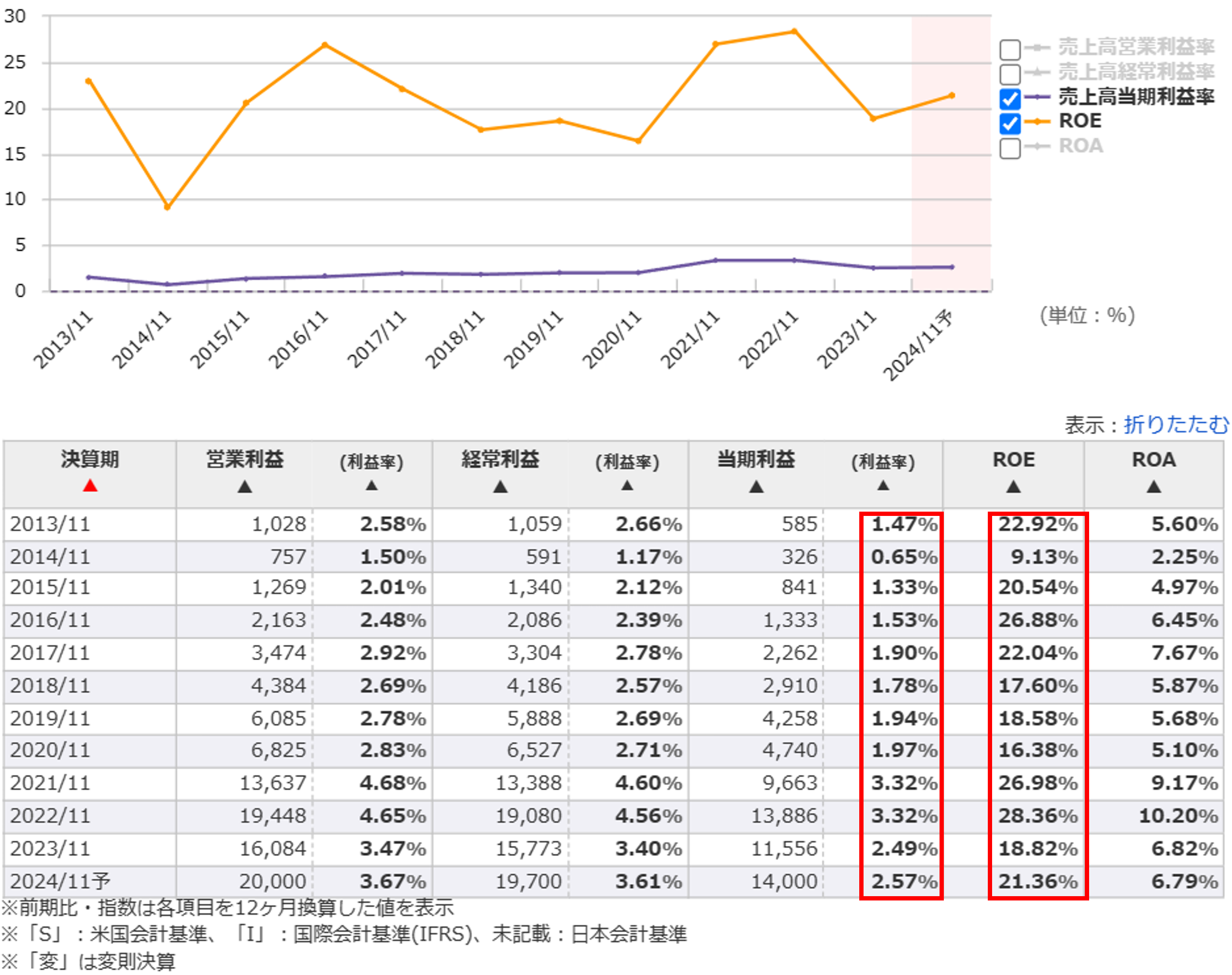Viewport: 1232px width, 975px height.
Task: Sort by 経常利益 using its arrow
Action: point(500,487)
